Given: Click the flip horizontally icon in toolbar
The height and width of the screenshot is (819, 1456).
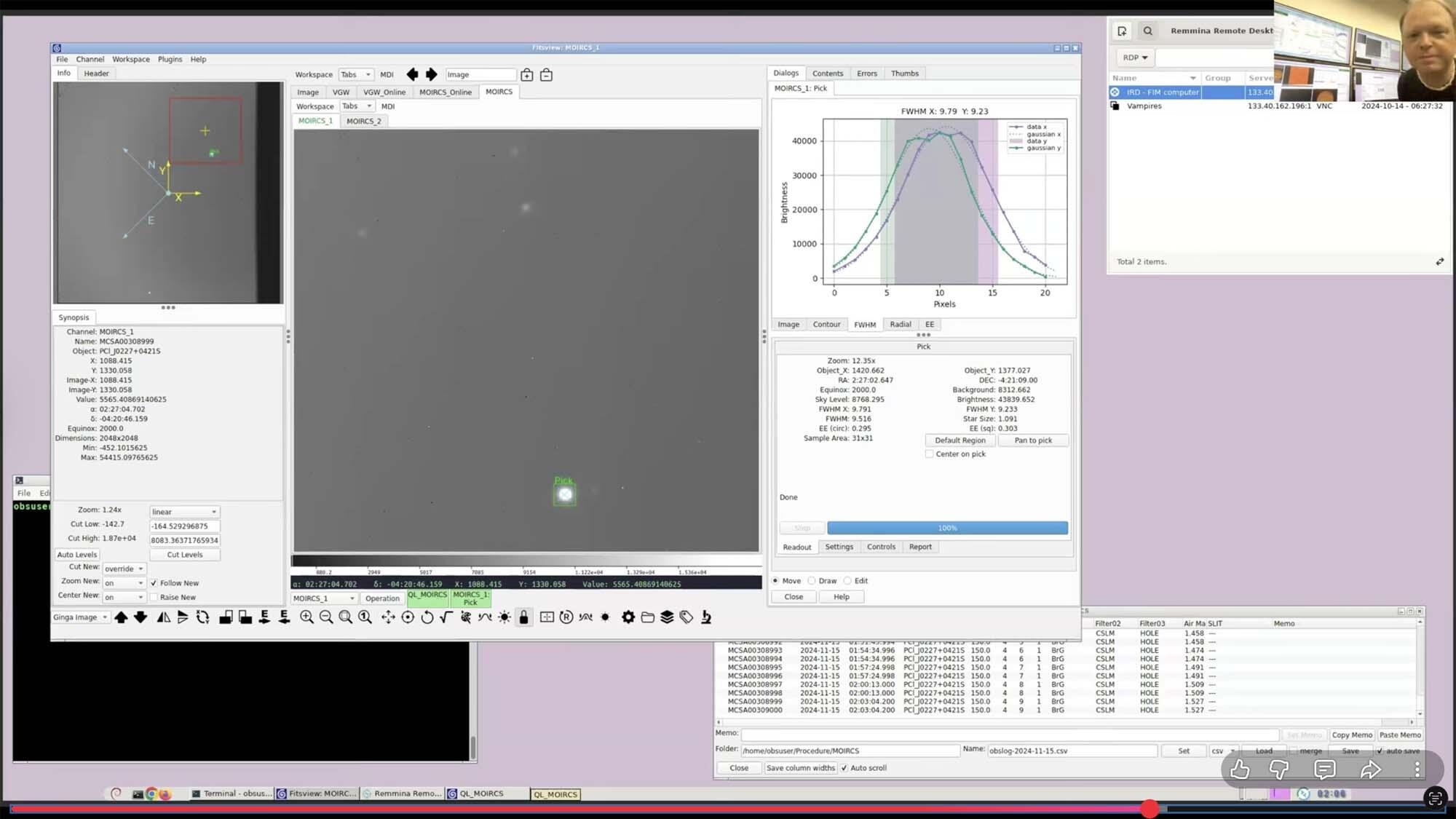Looking at the screenshot, I should 164,617.
